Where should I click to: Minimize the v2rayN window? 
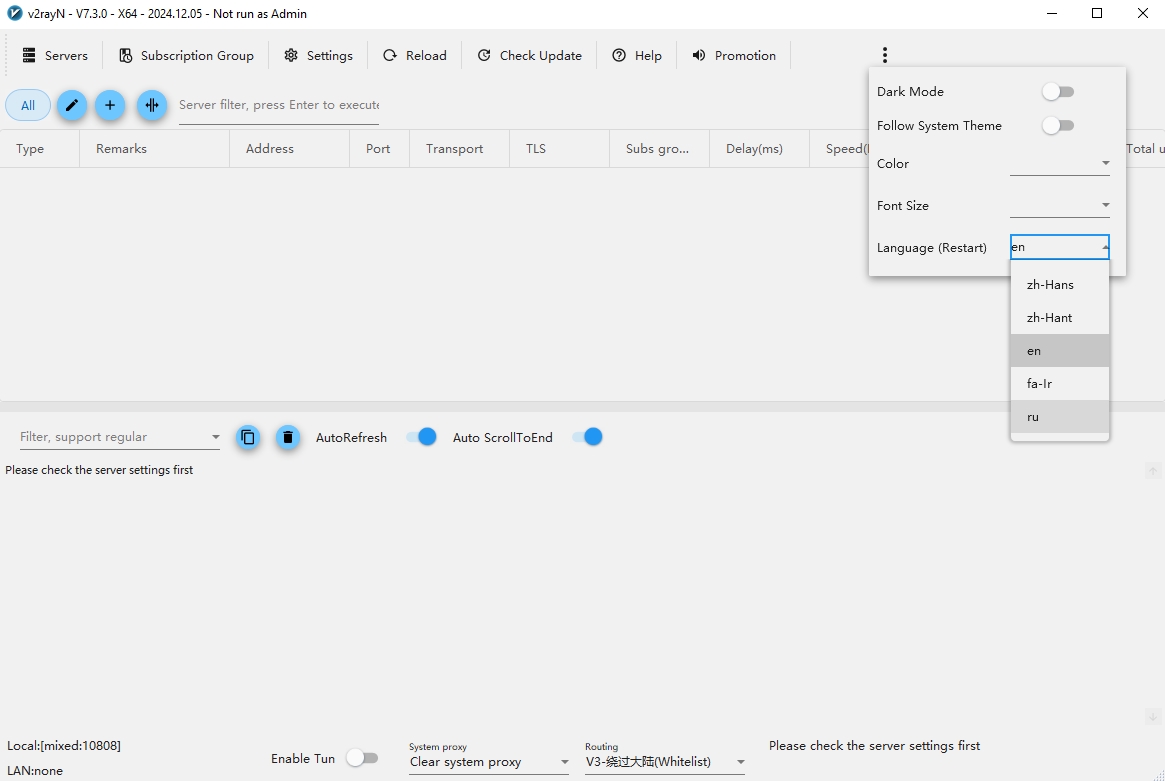pyautogui.click(x=1052, y=13)
